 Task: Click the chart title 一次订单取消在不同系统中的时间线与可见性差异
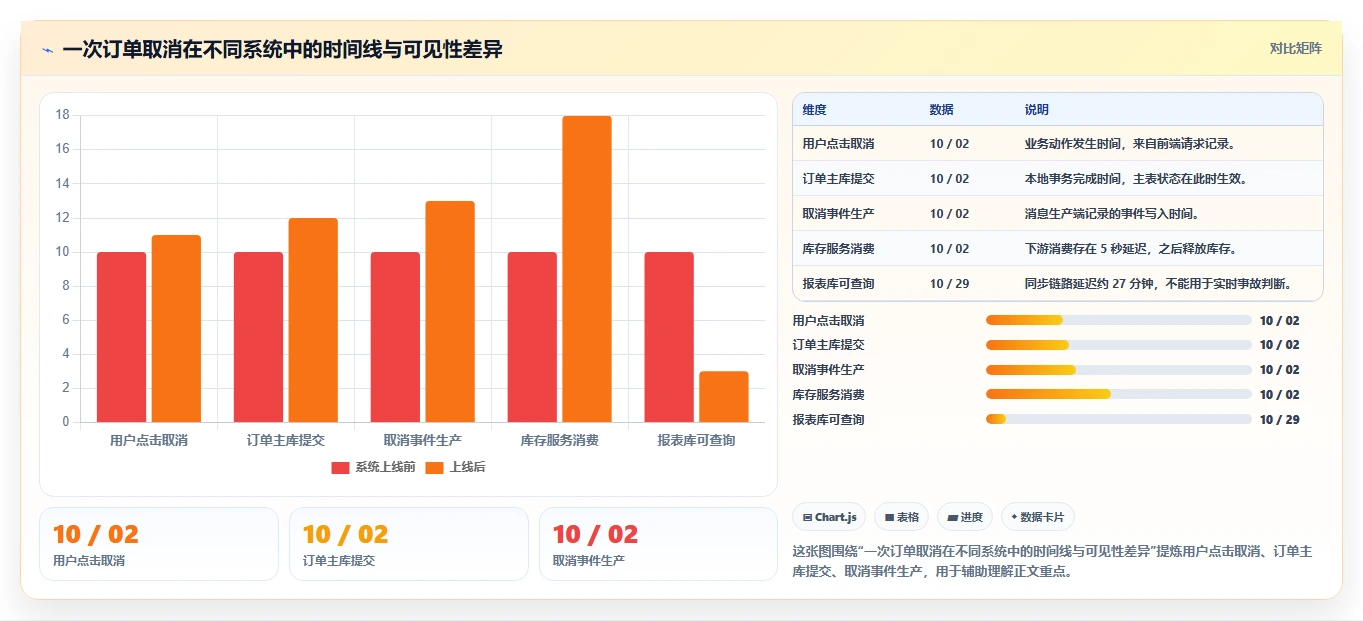pyautogui.click(x=282, y=50)
